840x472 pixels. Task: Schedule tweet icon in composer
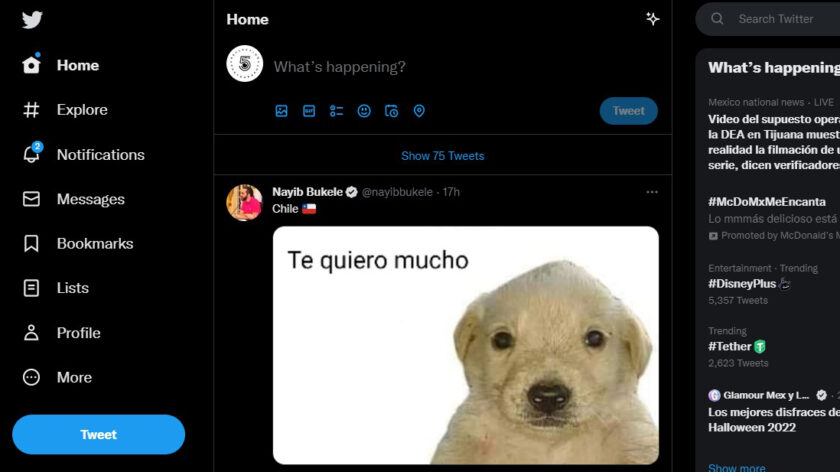[392, 111]
